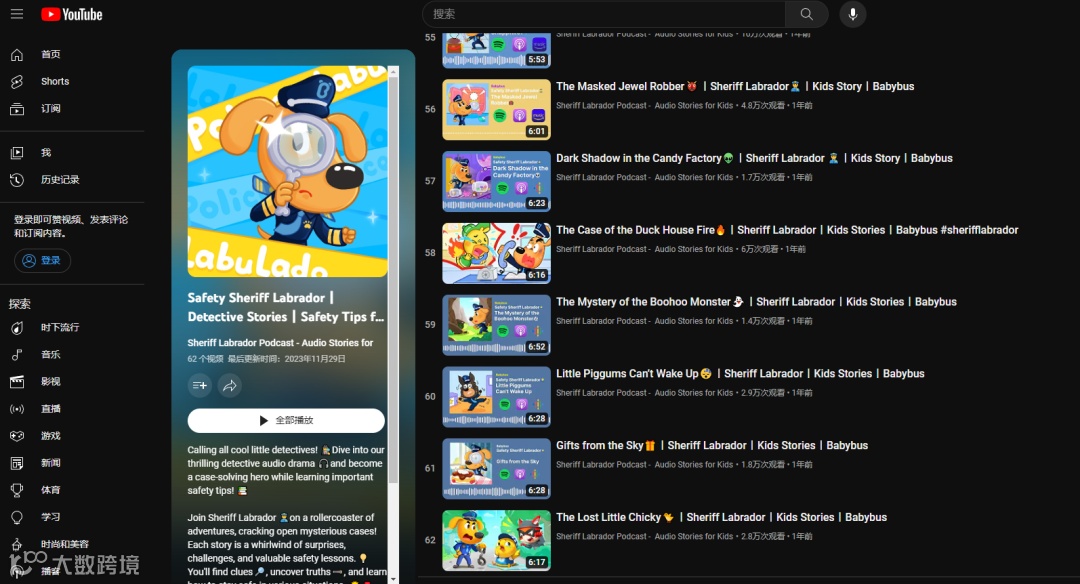Image resolution: width=1080 pixels, height=584 pixels.
Task: Select 时下流行 menu label
Action: [60, 328]
